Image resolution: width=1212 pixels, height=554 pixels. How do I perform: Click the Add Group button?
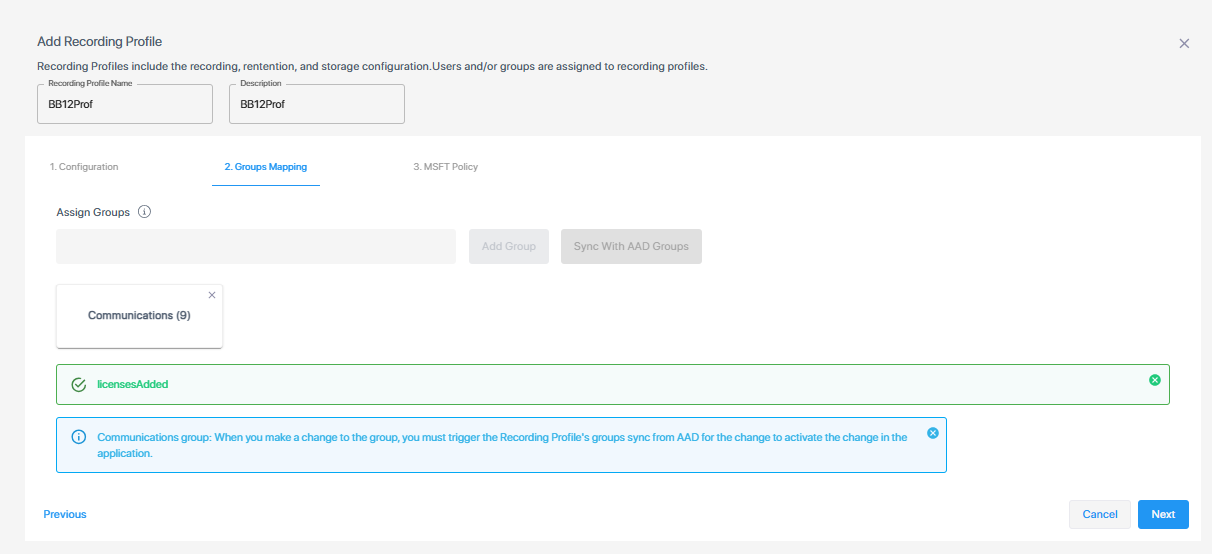click(509, 246)
